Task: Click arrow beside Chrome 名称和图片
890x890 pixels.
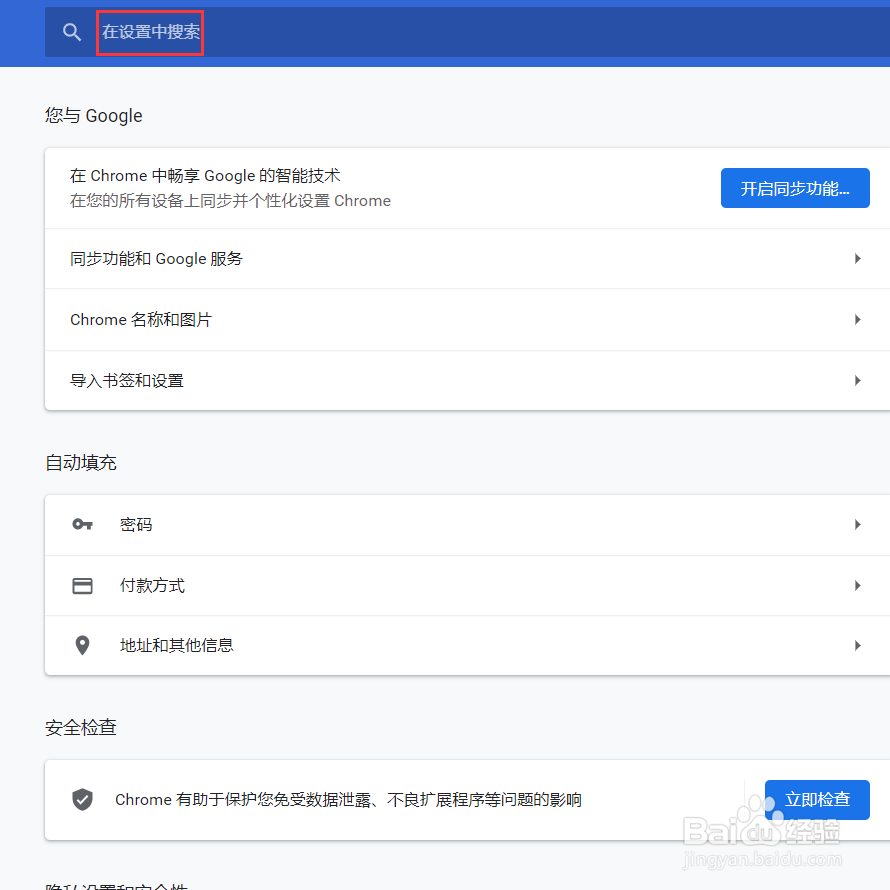Action: point(858,320)
